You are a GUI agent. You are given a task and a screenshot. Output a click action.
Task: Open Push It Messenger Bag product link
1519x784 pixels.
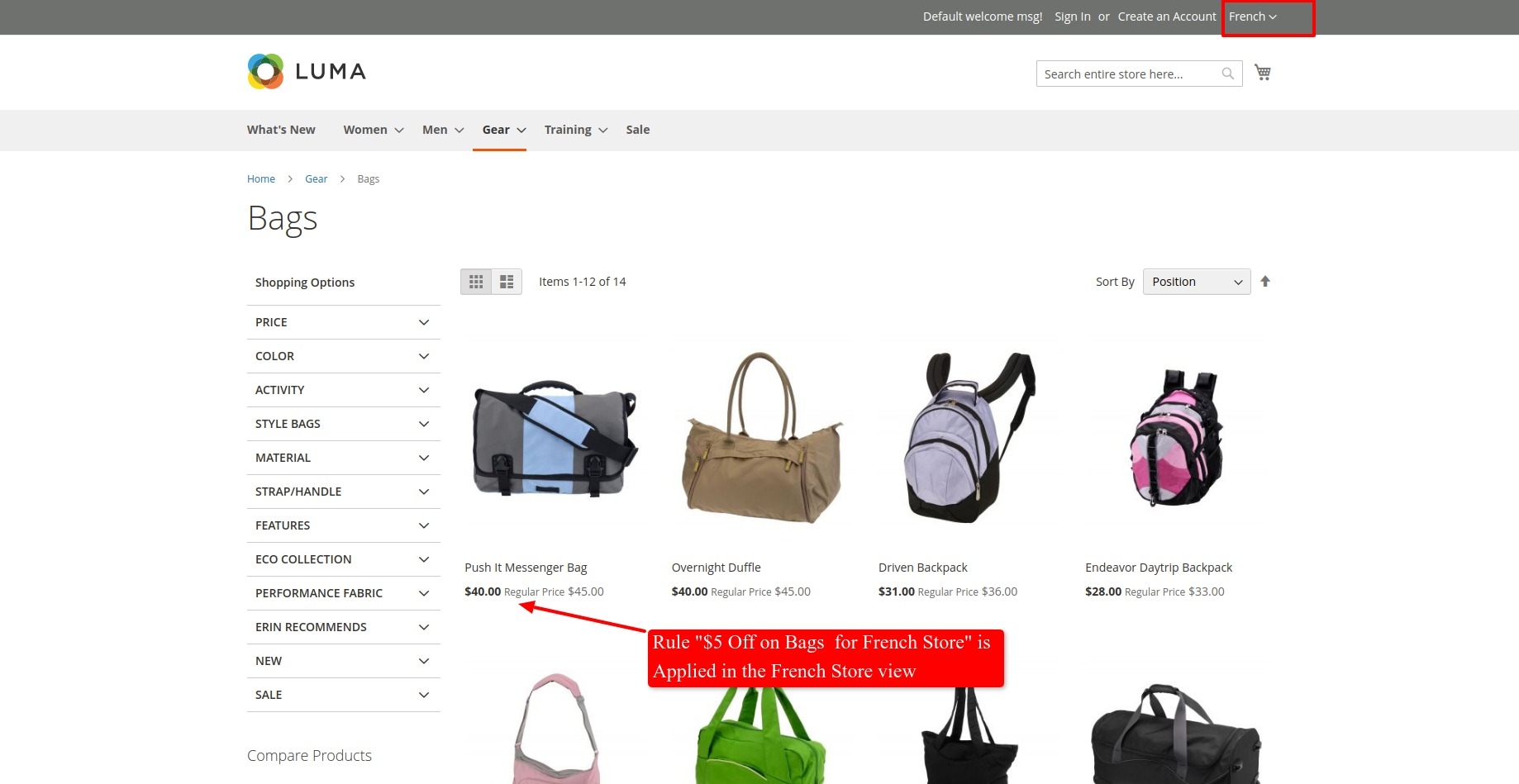pos(526,568)
